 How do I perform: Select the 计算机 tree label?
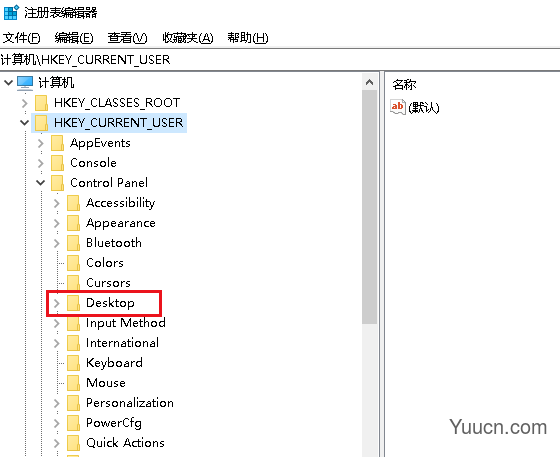point(56,83)
